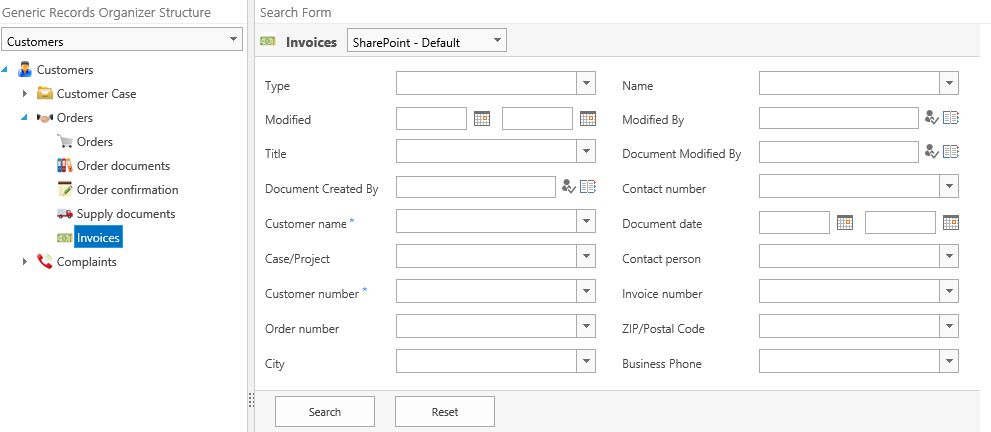
Task: Expand the Complaints tree node
Action: pos(25,262)
